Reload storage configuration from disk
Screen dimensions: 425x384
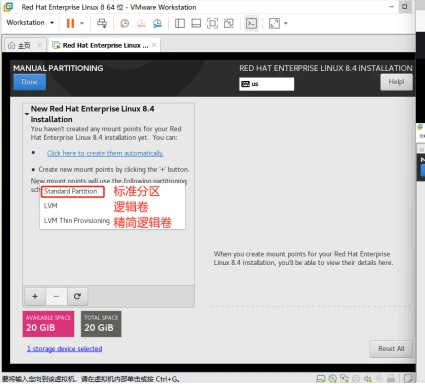[x=77, y=296]
